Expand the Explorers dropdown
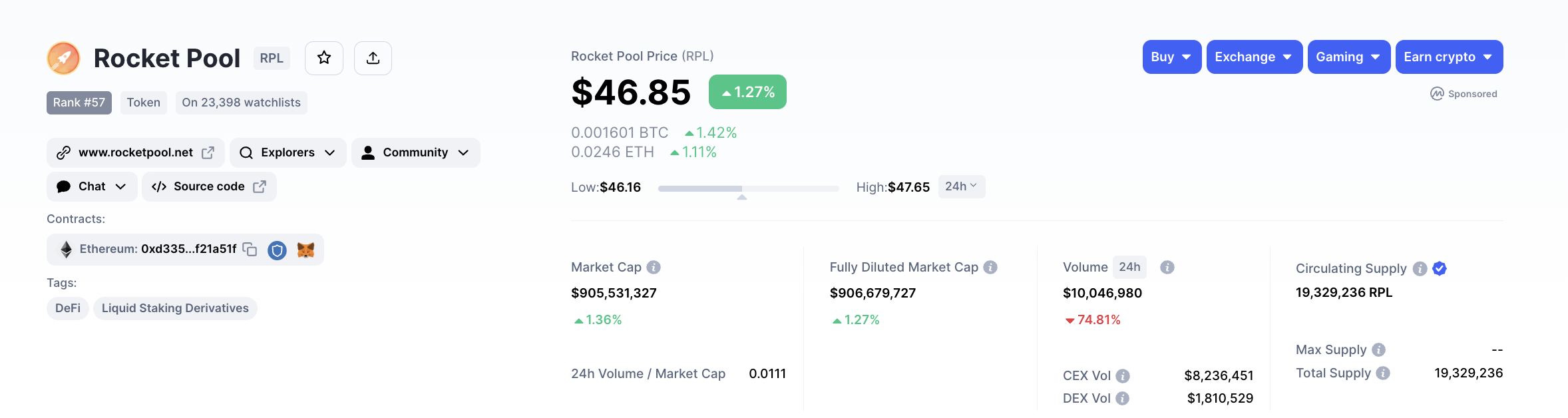Viewport: 1568px width, 418px height. (288, 152)
